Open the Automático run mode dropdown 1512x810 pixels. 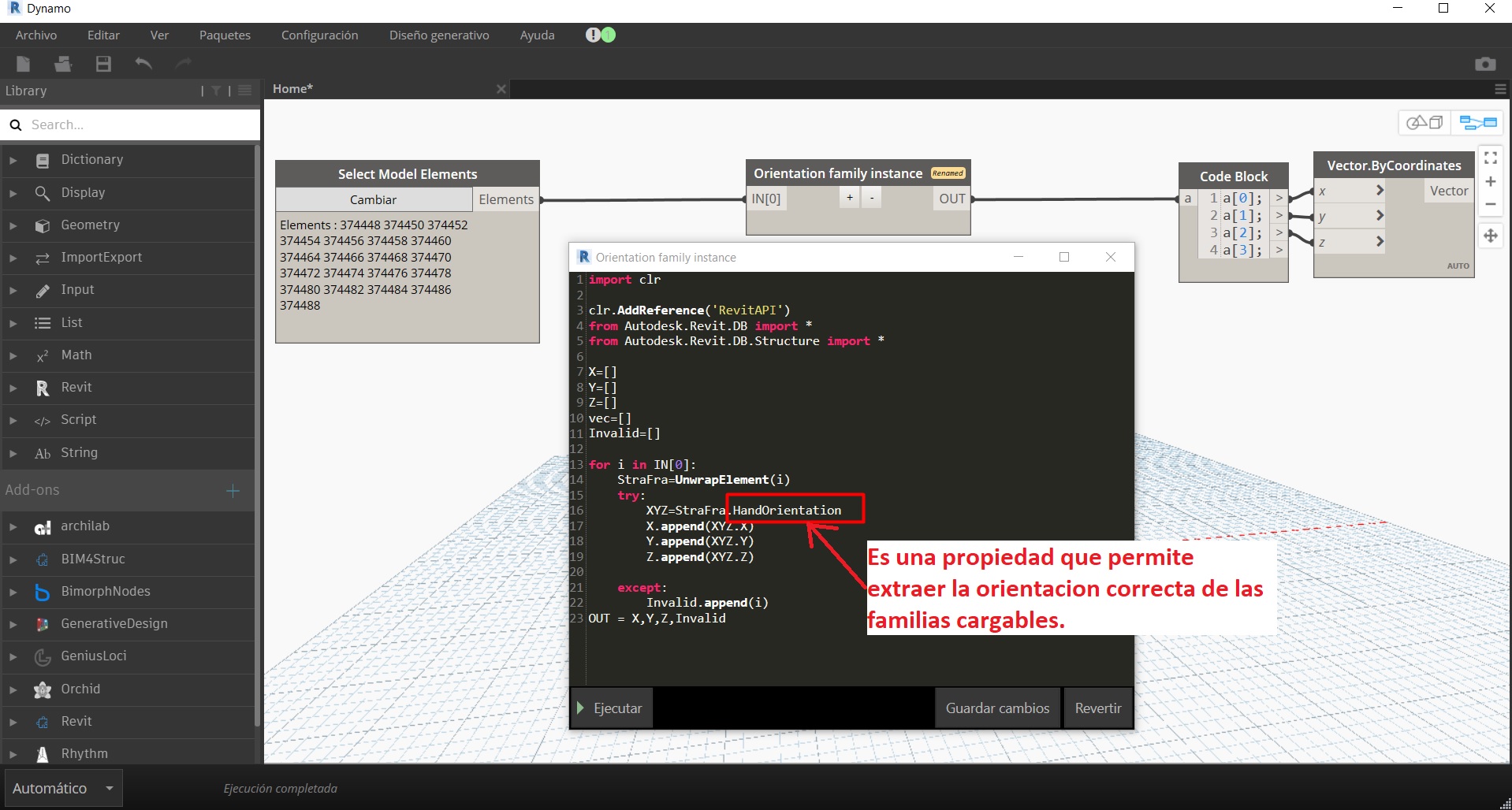click(64, 788)
